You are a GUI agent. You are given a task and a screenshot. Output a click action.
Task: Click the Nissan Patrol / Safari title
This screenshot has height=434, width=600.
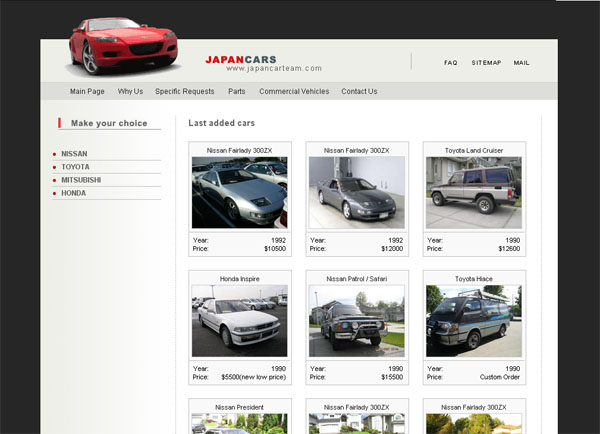click(357, 279)
